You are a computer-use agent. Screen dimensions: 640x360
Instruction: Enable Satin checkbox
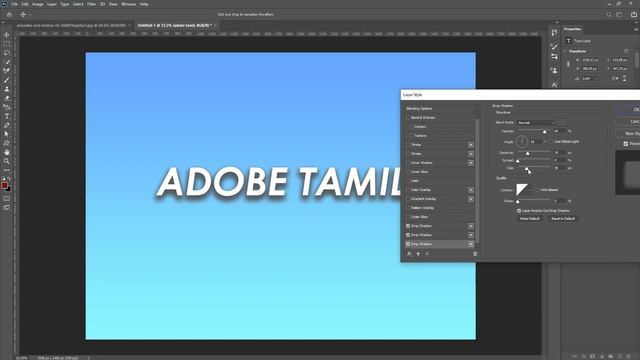[x=408, y=181]
